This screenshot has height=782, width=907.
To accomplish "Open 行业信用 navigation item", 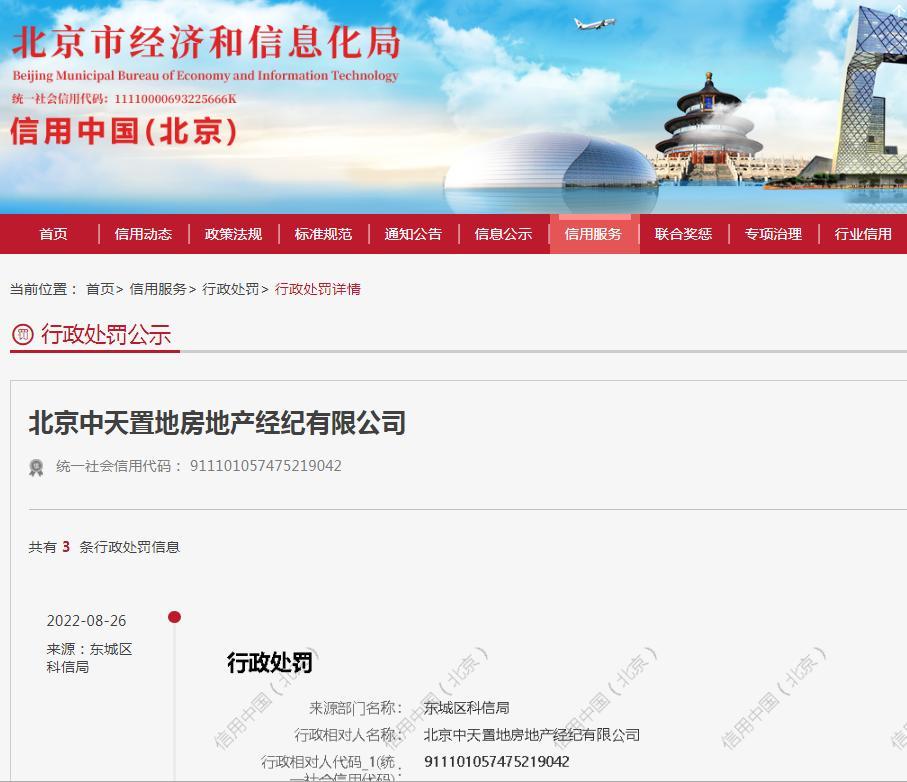I will click(x=863, y=234).
